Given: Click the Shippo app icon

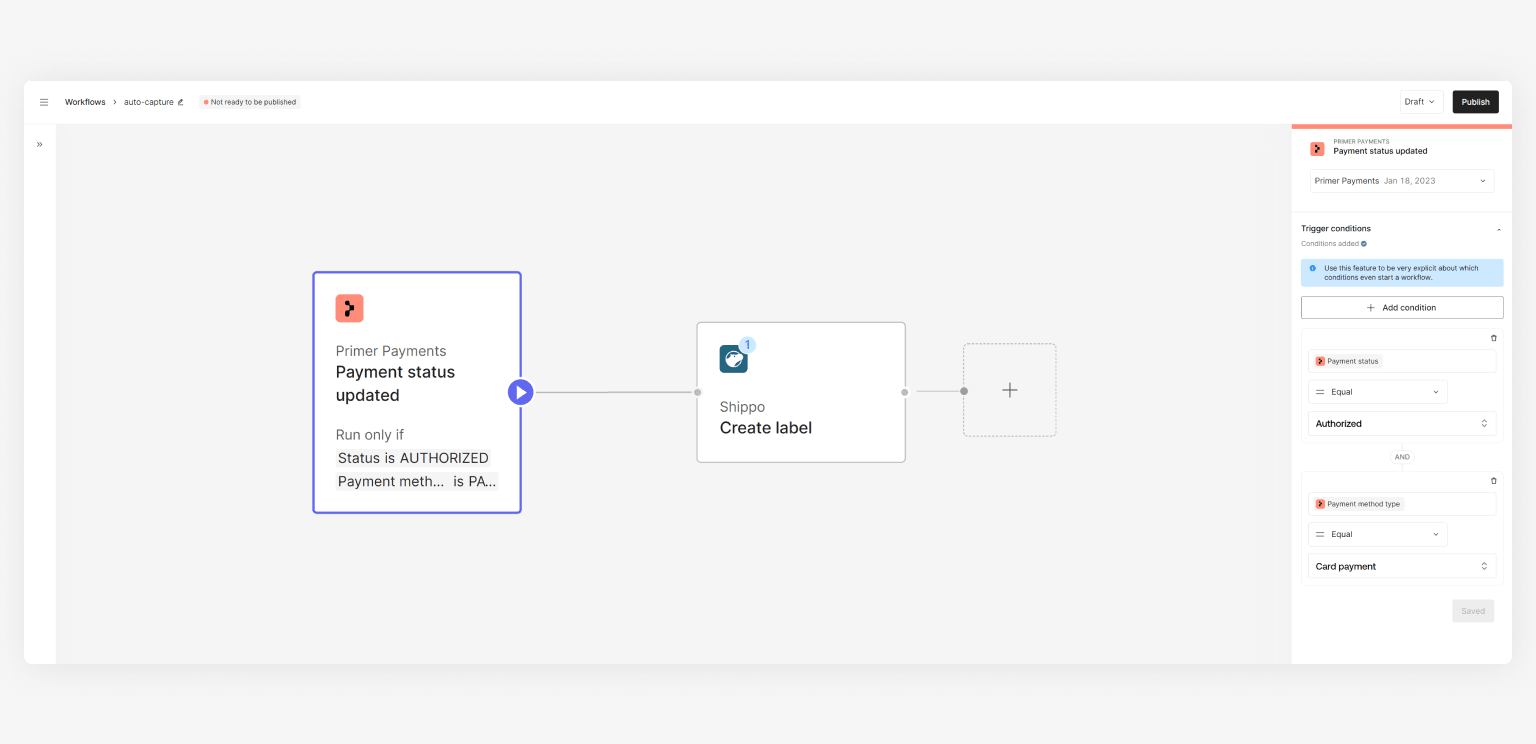Looking at the screenshot, I should [x=733, y=359].
